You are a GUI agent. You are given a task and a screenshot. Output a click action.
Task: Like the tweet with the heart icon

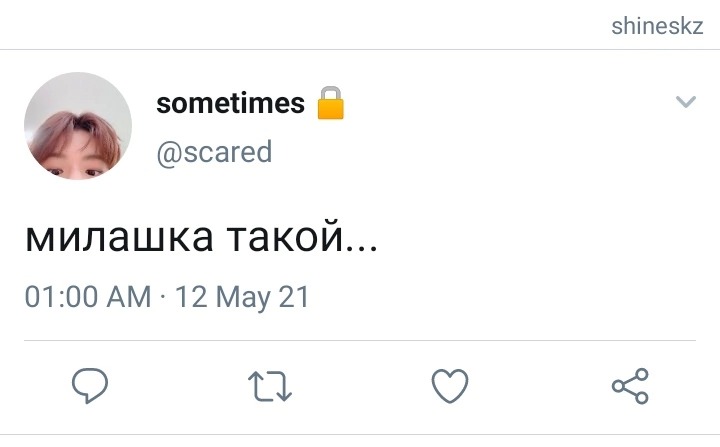[x=450, y=386]
